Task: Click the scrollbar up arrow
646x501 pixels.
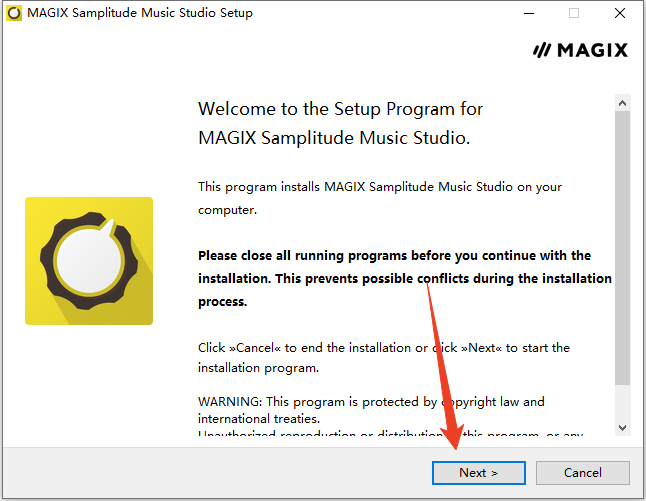Action: coord(622,103)
